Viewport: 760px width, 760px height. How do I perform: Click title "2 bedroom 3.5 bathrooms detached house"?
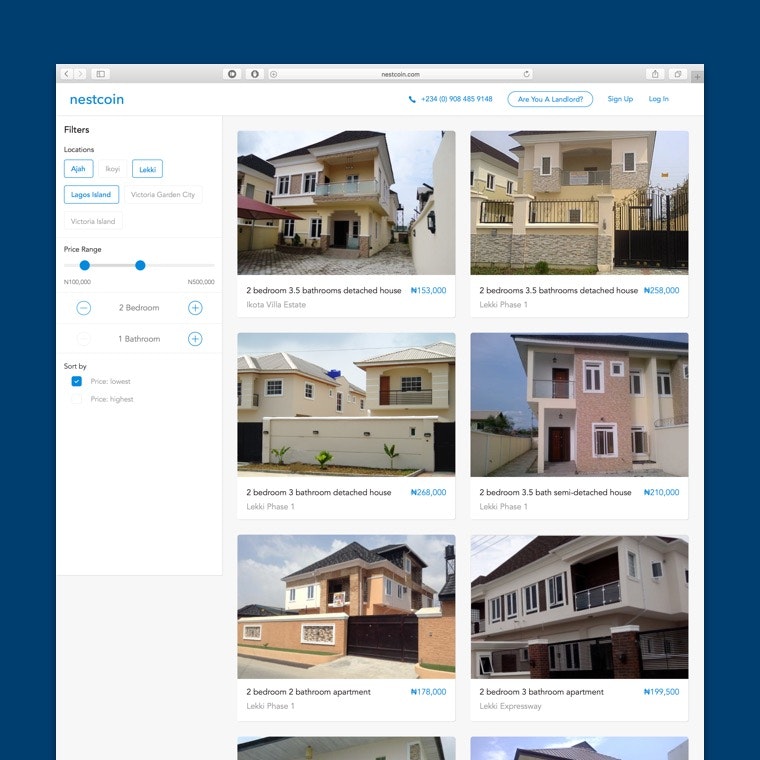click(324, 290)
